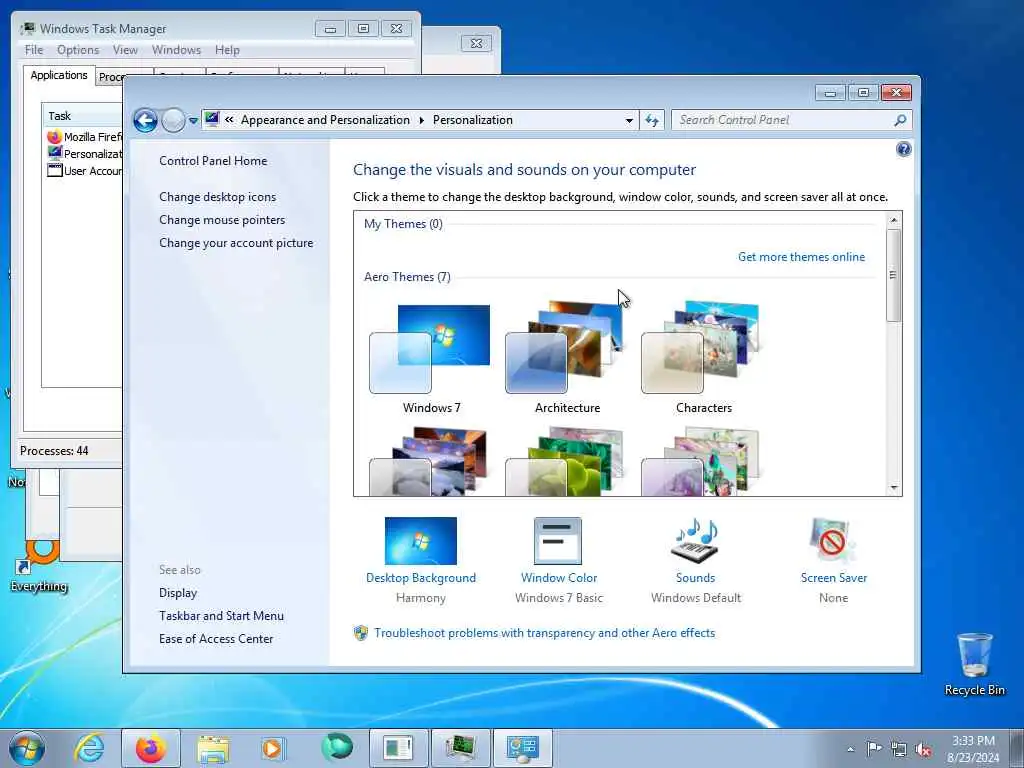Open Ease of Access Center

pos(216,639)
